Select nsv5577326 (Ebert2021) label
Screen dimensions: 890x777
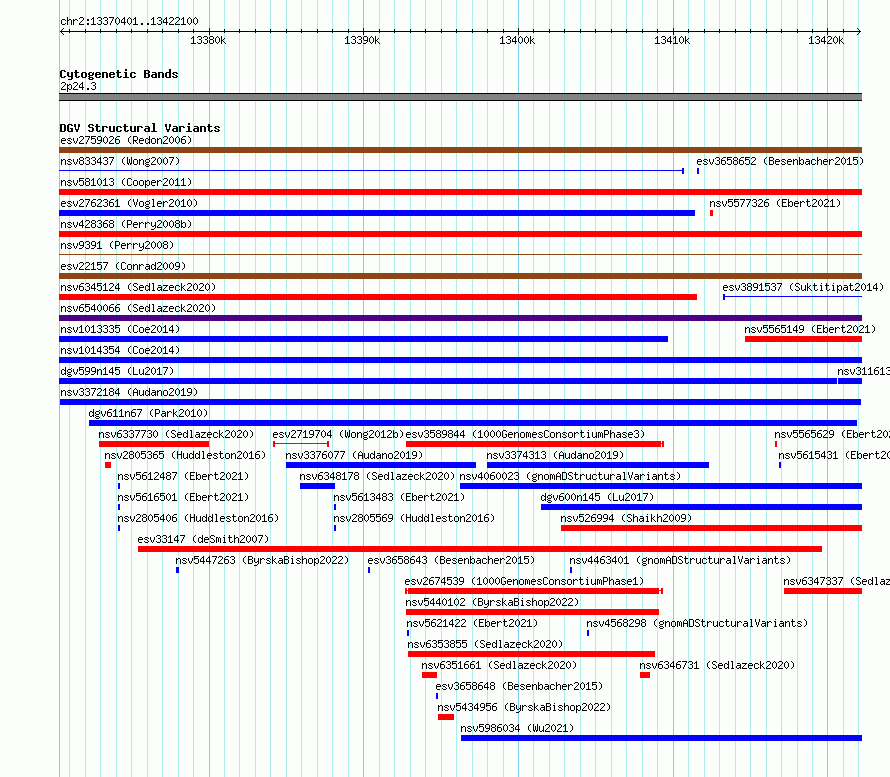coord(775,203)
